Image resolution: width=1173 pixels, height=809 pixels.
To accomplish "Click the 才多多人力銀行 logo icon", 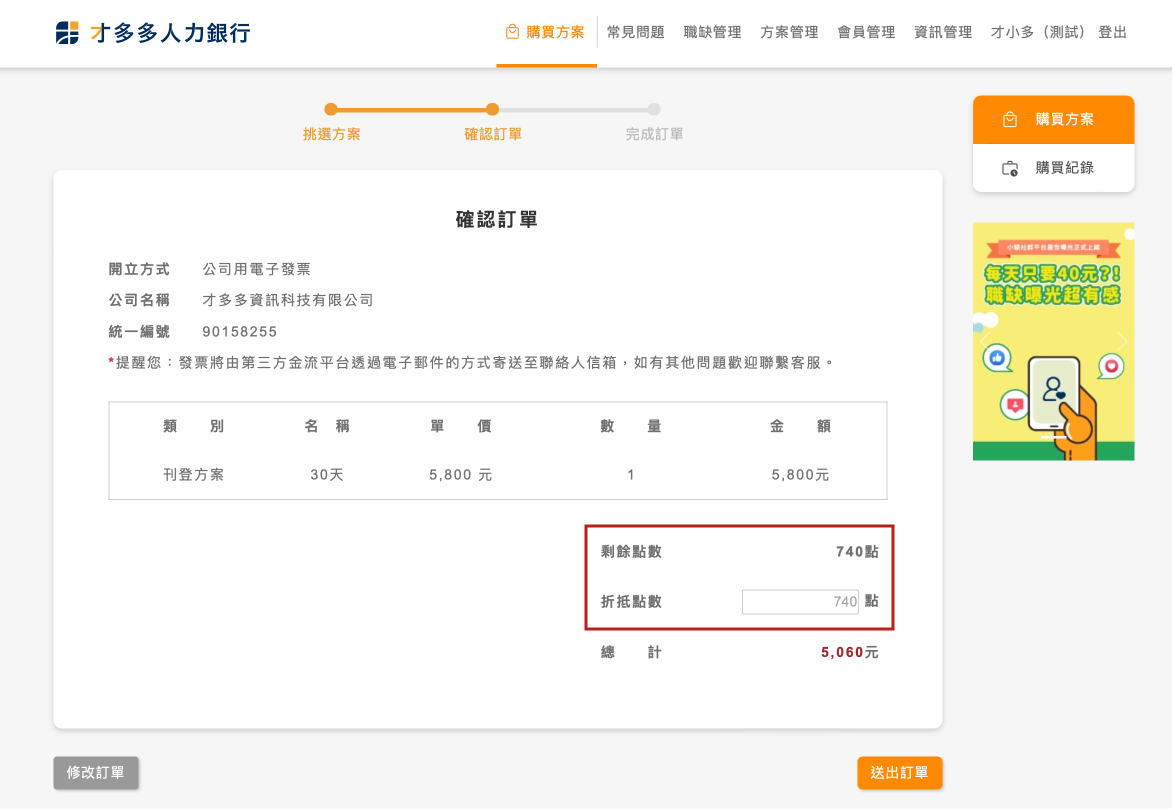I will (x=67, y=33).
